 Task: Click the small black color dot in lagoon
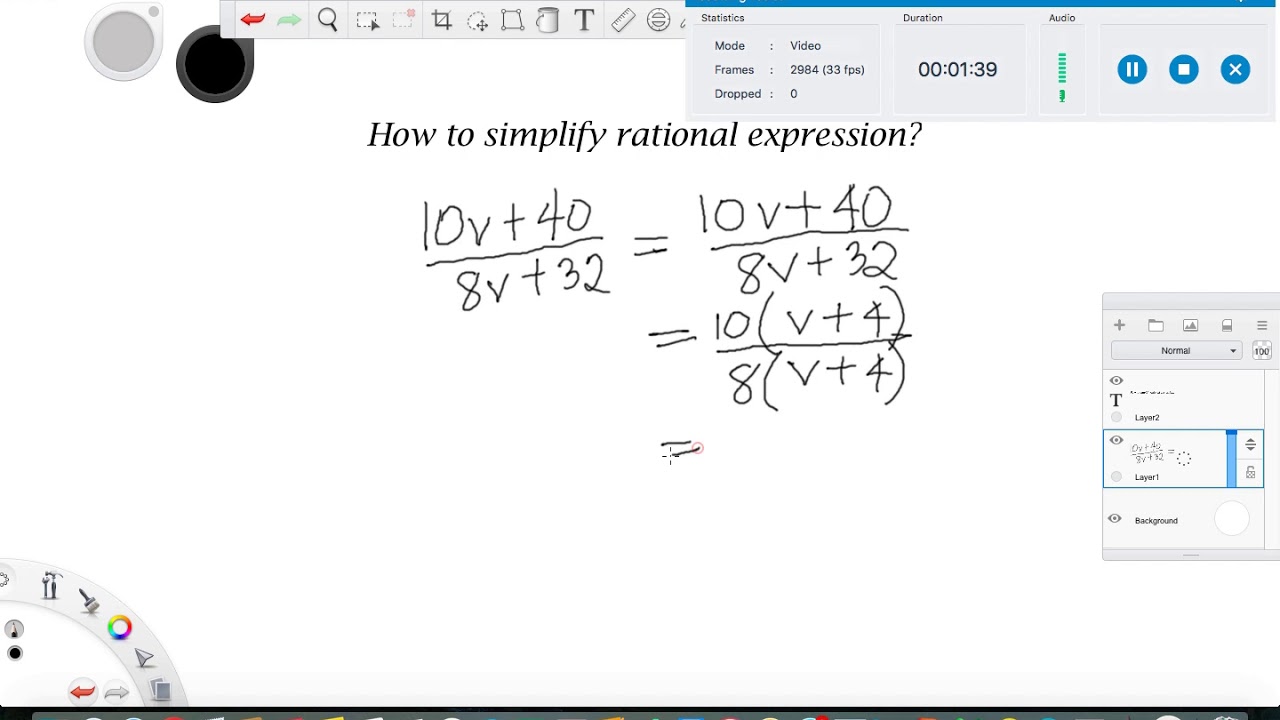click(x=14, y=653)
